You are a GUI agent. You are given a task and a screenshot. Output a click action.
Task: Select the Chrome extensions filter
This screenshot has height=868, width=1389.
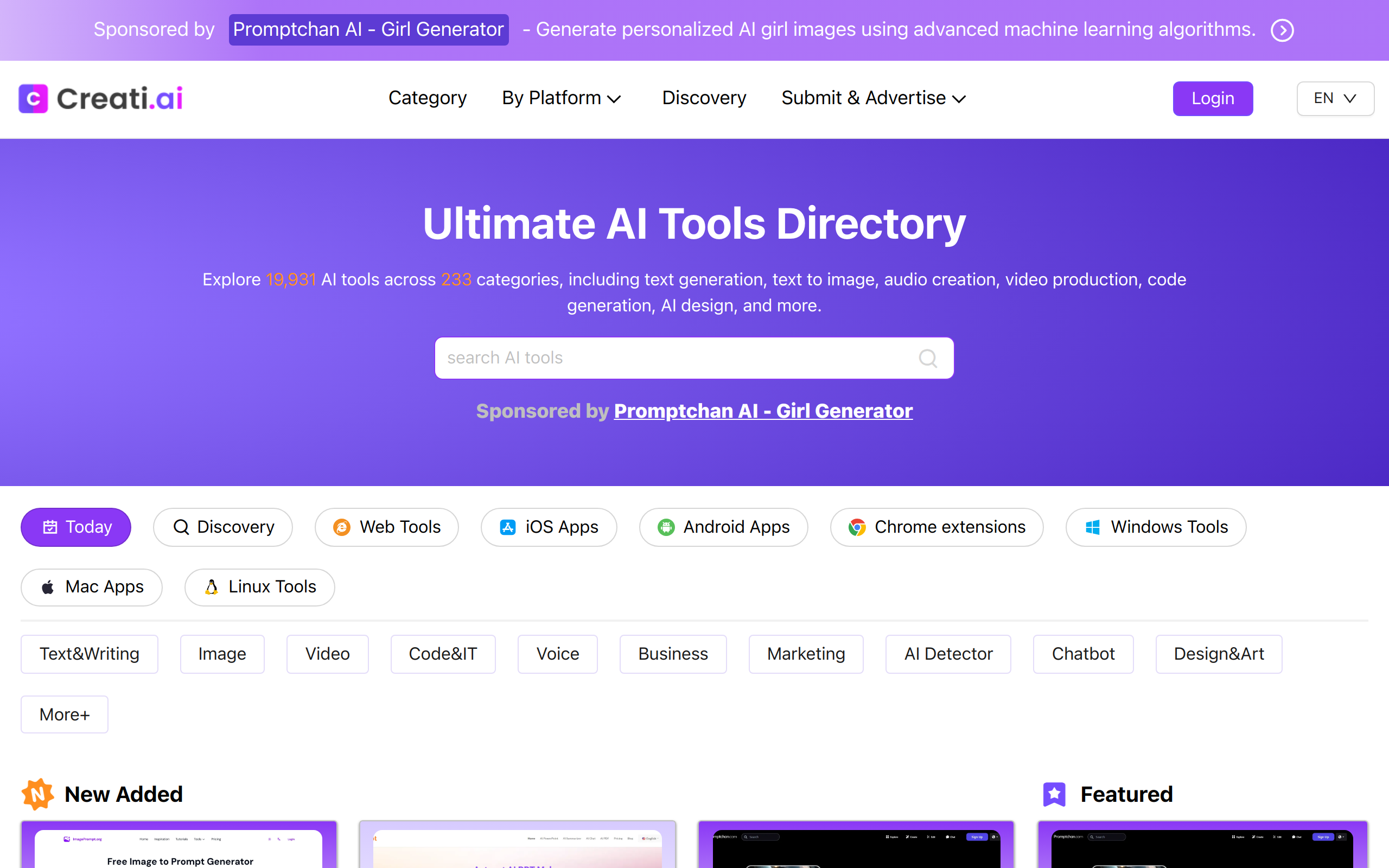tap(936, 527)
